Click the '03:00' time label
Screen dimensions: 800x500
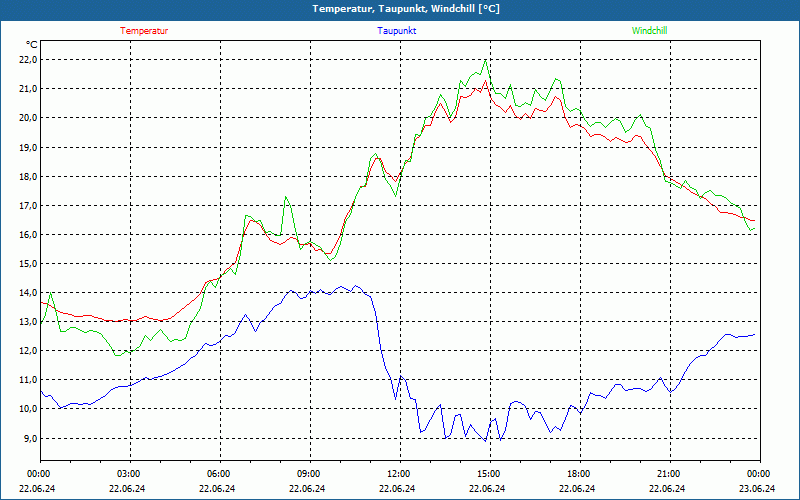(129, 474)
